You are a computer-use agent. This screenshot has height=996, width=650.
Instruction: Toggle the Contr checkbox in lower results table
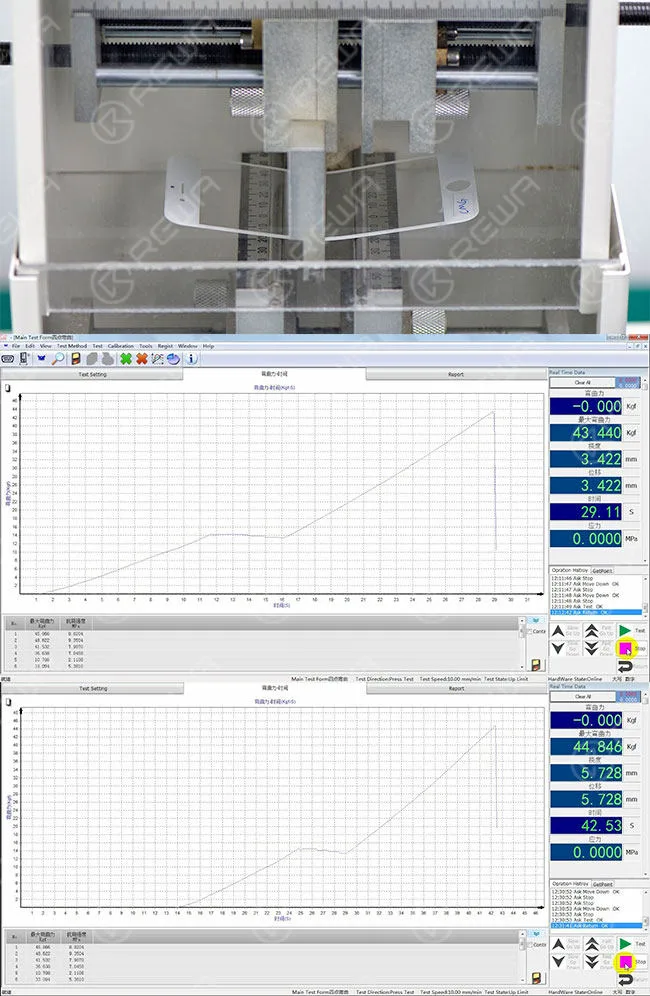click(x=530, y=945)
